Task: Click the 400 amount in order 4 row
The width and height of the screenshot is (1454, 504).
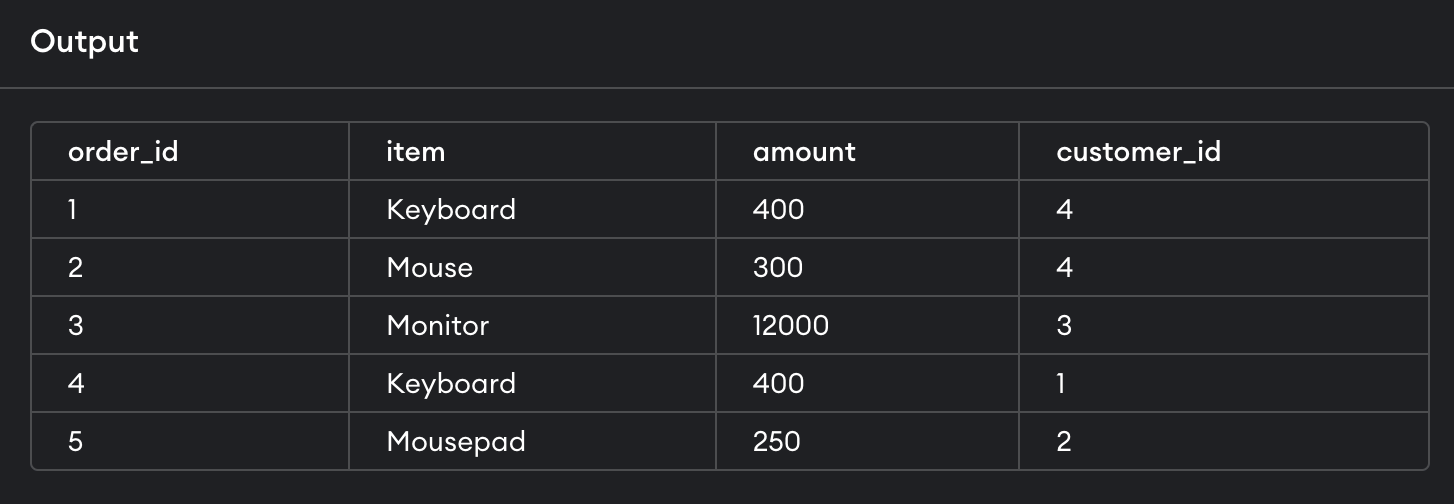Action: pos(778,384)
